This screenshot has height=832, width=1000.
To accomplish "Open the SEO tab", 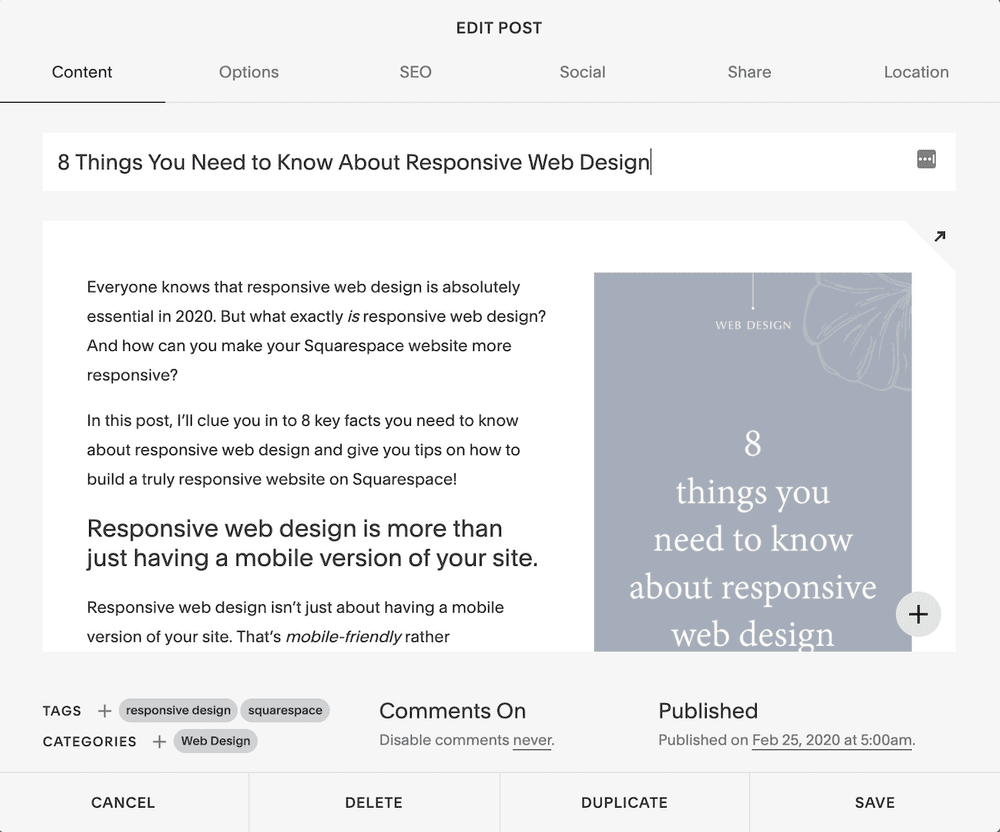I will (415, 72).
